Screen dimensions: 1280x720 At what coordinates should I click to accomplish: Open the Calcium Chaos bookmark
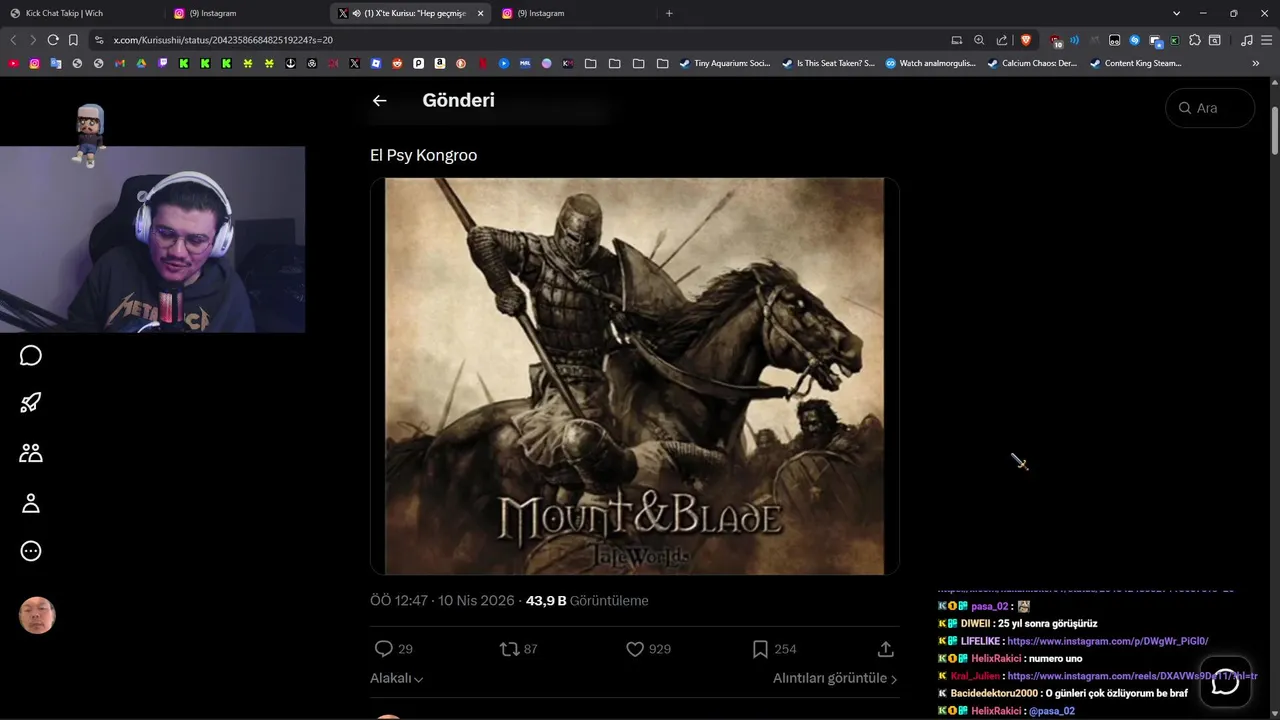1033,63
